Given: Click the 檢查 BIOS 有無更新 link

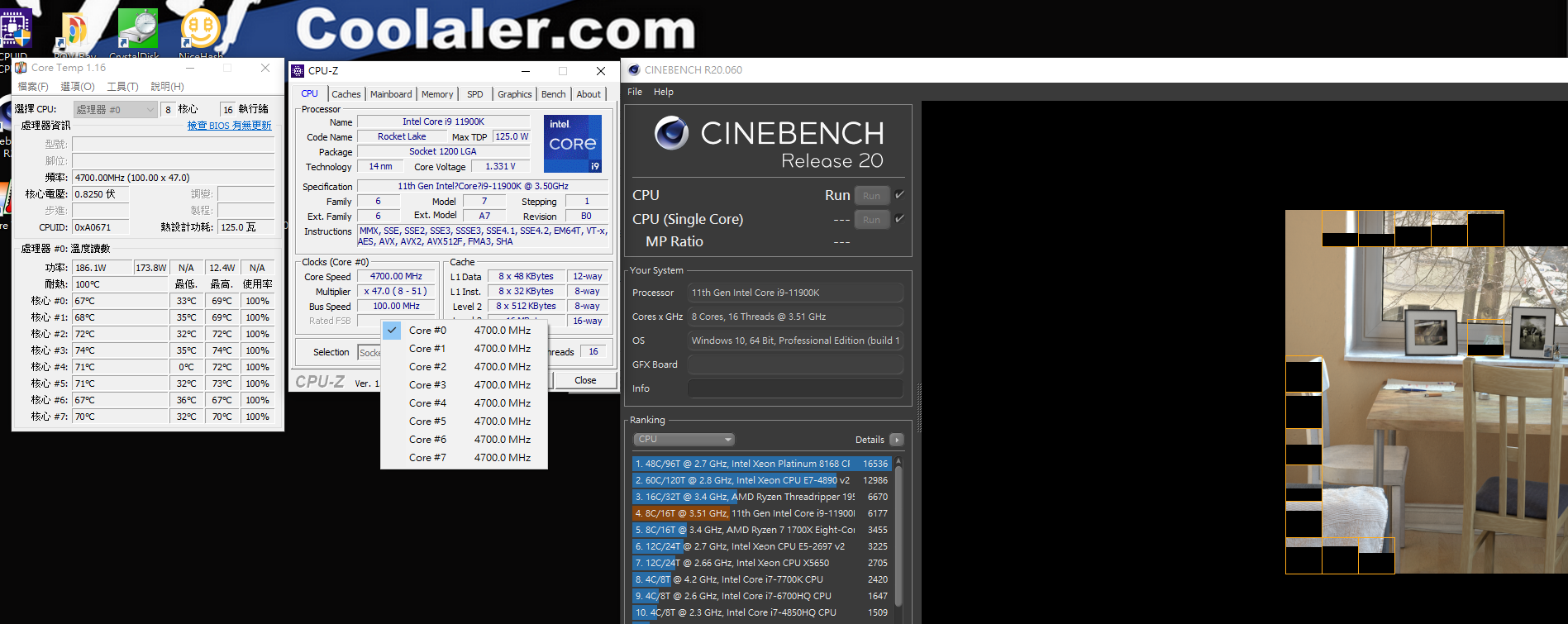Looking at the screenshot, I should coord(229,126).
